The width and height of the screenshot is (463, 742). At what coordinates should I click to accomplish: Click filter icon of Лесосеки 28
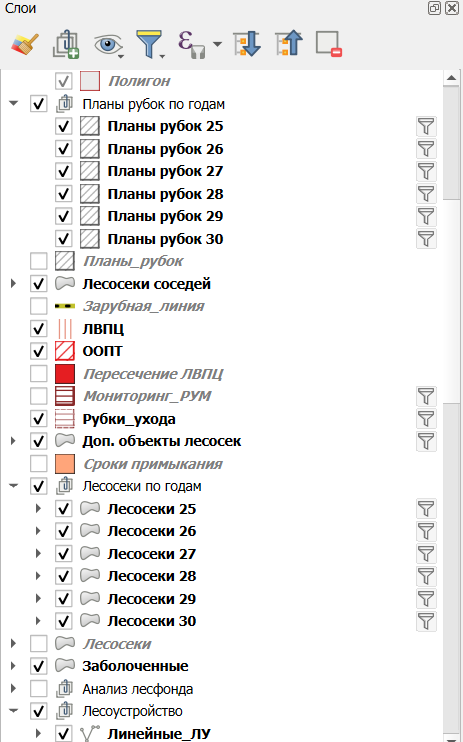point(426,576)
